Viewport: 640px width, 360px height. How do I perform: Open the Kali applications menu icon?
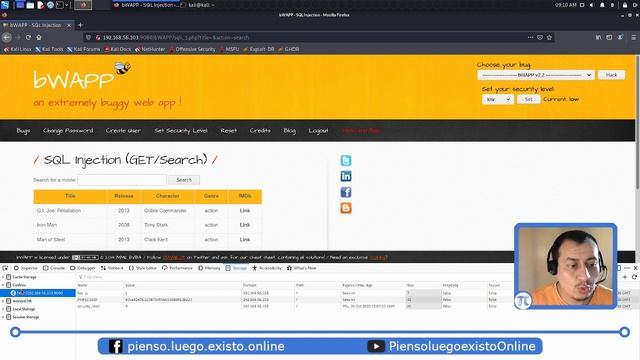click(x=5, y=5)
